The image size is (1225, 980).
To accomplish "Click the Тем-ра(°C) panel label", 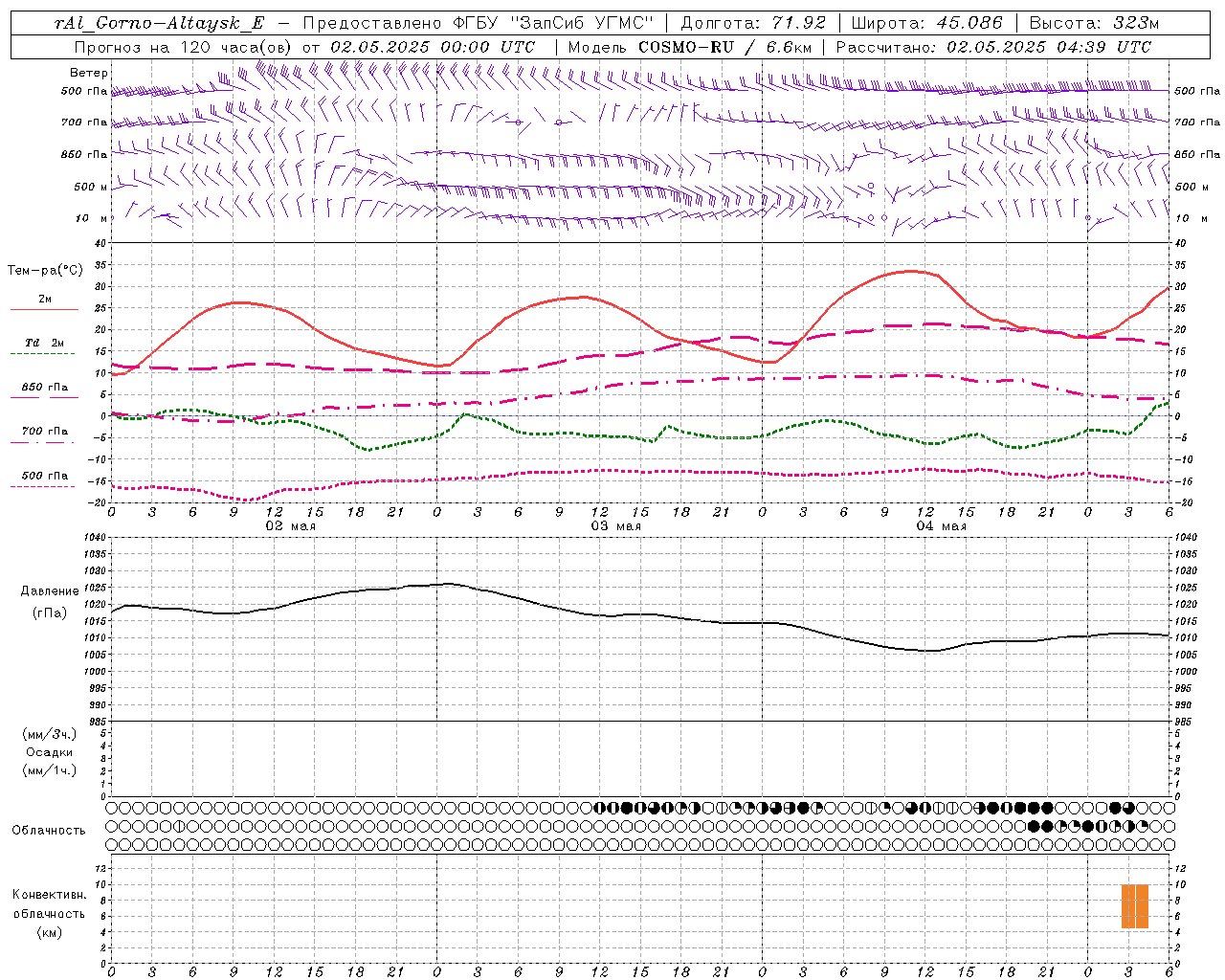I will (45, 271).
